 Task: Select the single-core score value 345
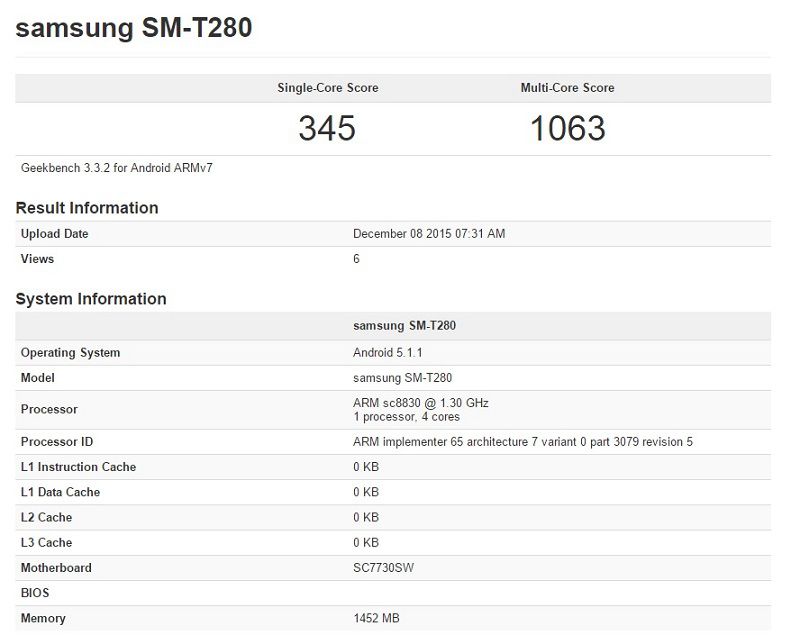pyautogui.click(x=327, y=128)
